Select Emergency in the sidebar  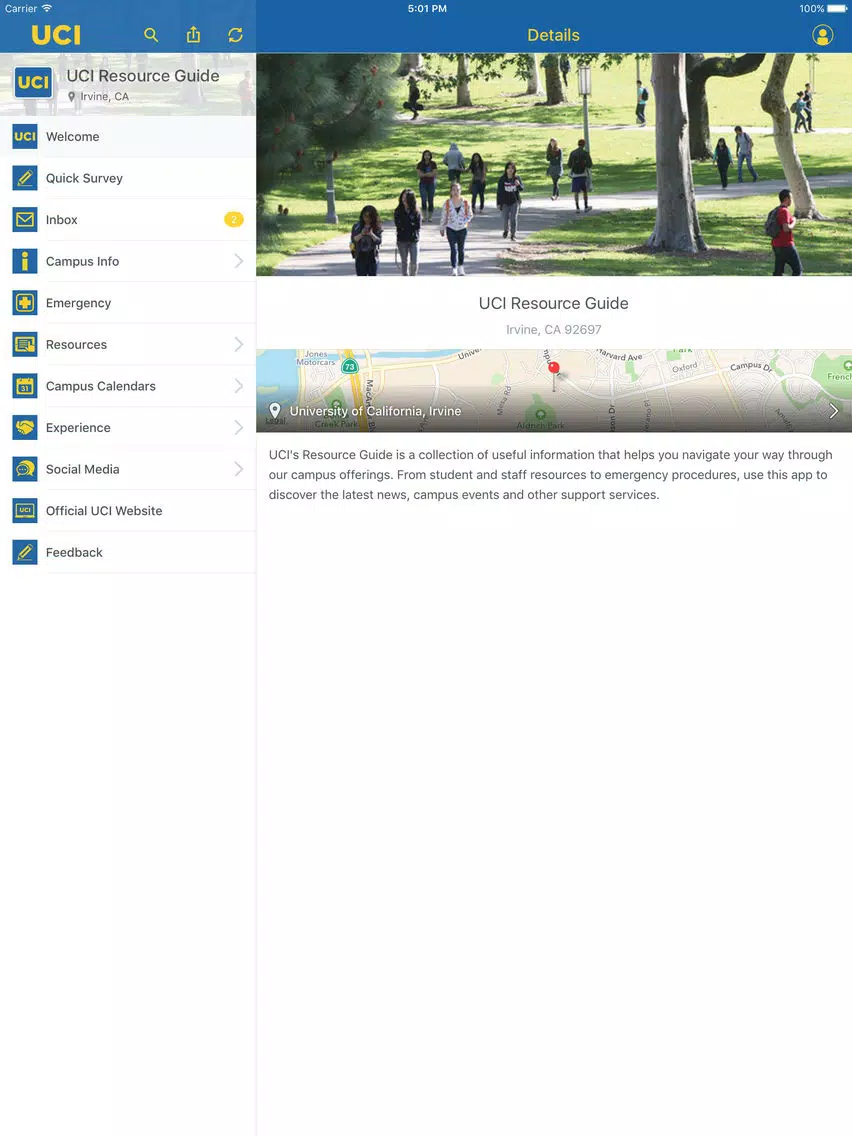(x=128, y=303)
